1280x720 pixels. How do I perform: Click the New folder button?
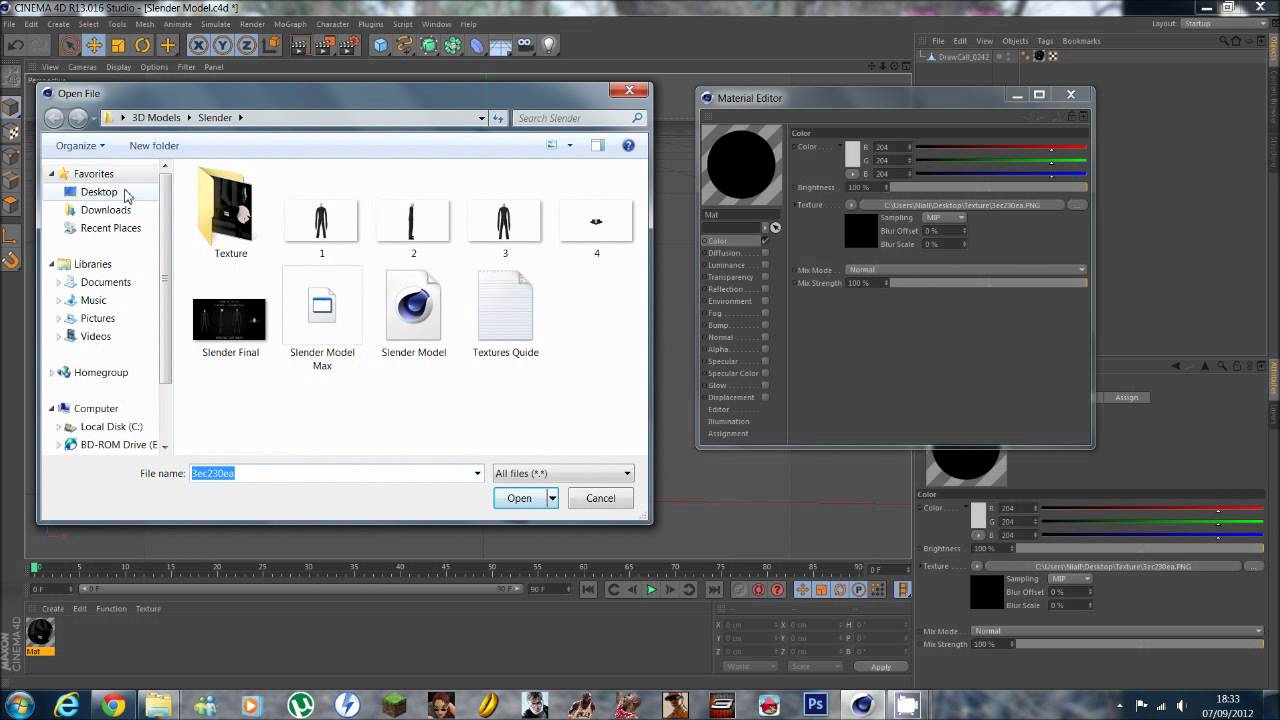point(154,146)
